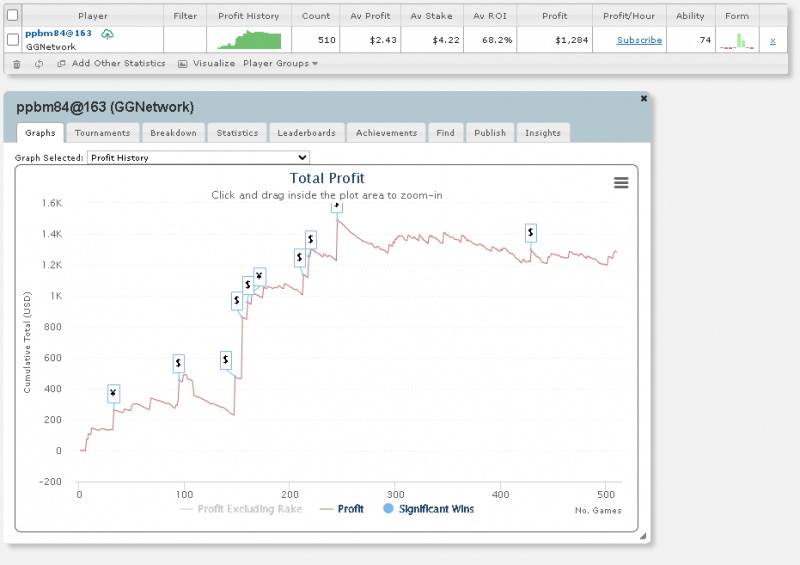Click the Form mini chart for ppbm84@163
800x565 pixels.
738,41
